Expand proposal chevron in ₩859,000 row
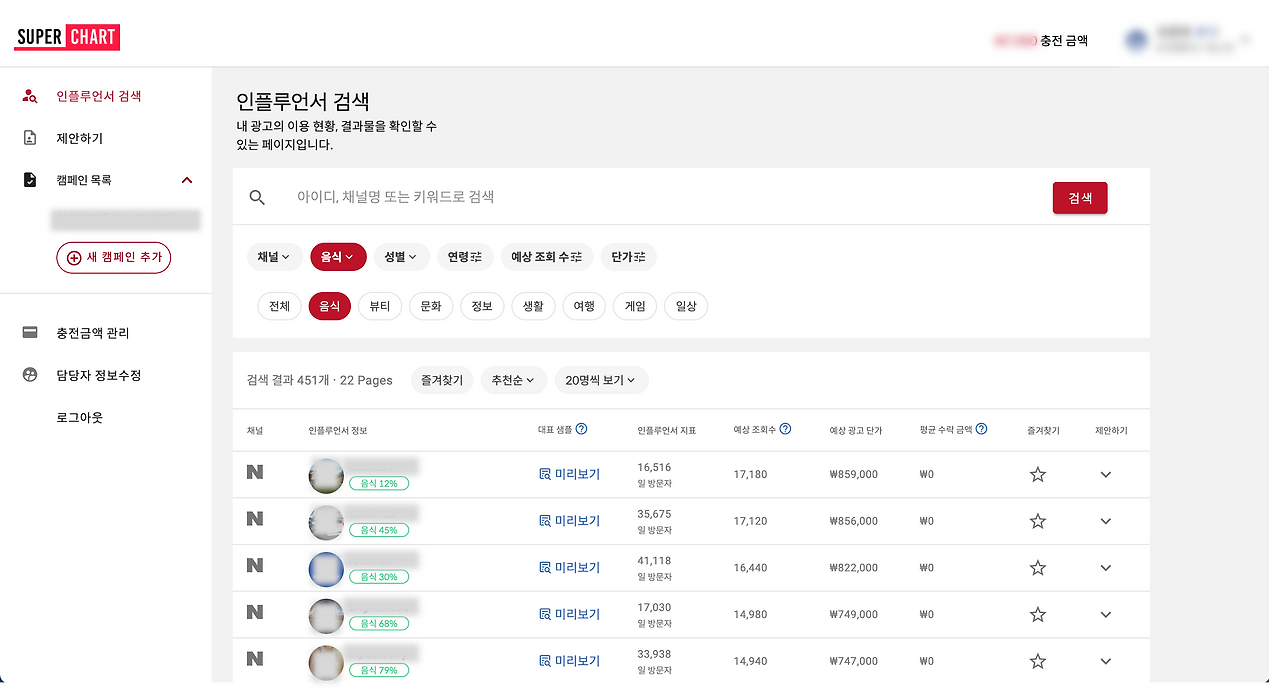1280x689 pixels. coord(1106,474)
